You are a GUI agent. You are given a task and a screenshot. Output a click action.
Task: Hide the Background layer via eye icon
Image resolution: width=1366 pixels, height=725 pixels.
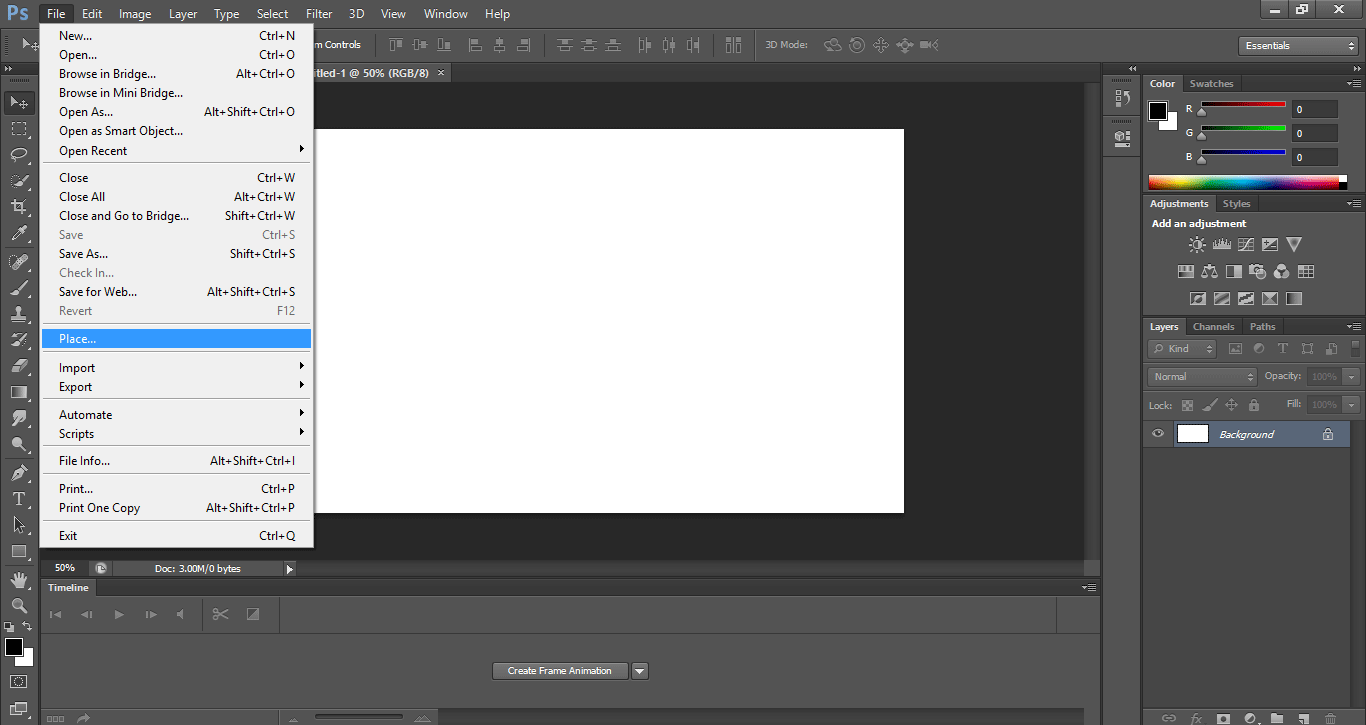coord(1158,434)
